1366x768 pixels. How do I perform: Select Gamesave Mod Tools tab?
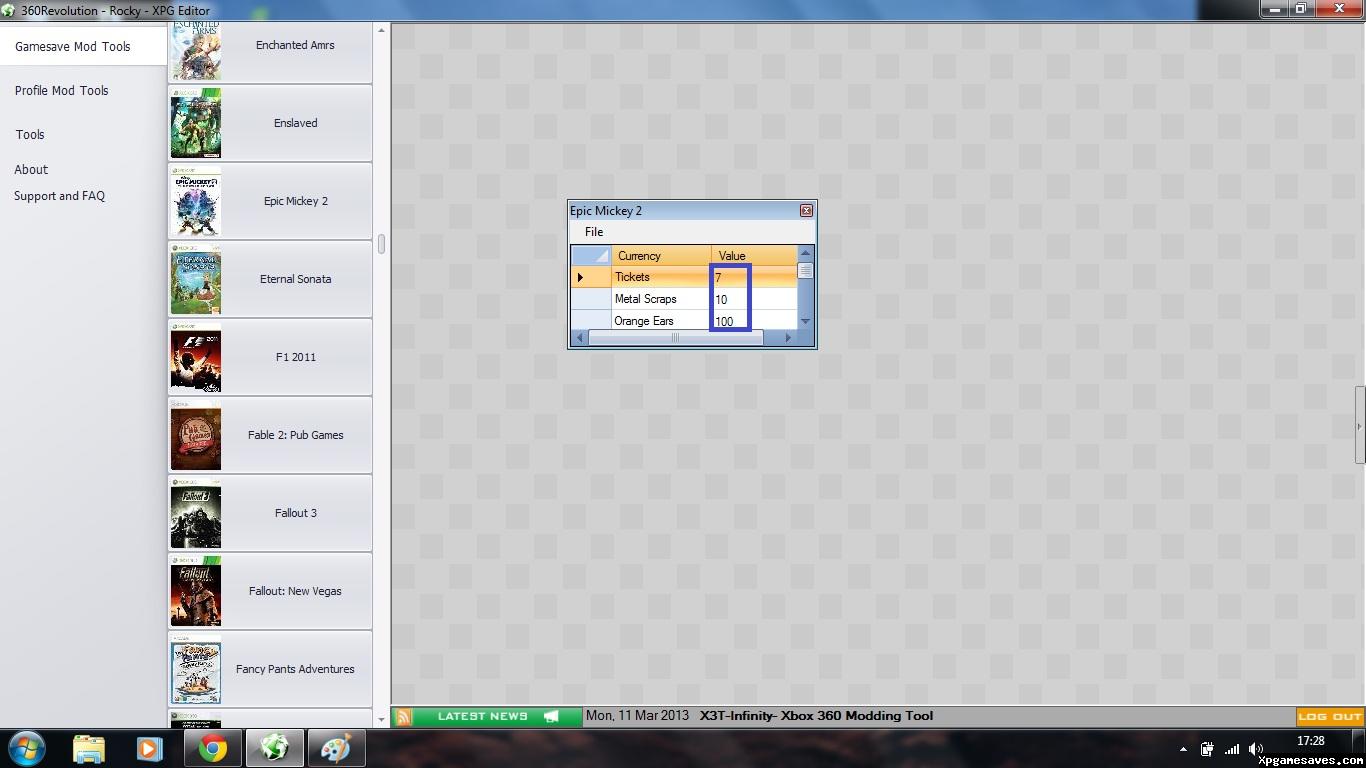73,47
